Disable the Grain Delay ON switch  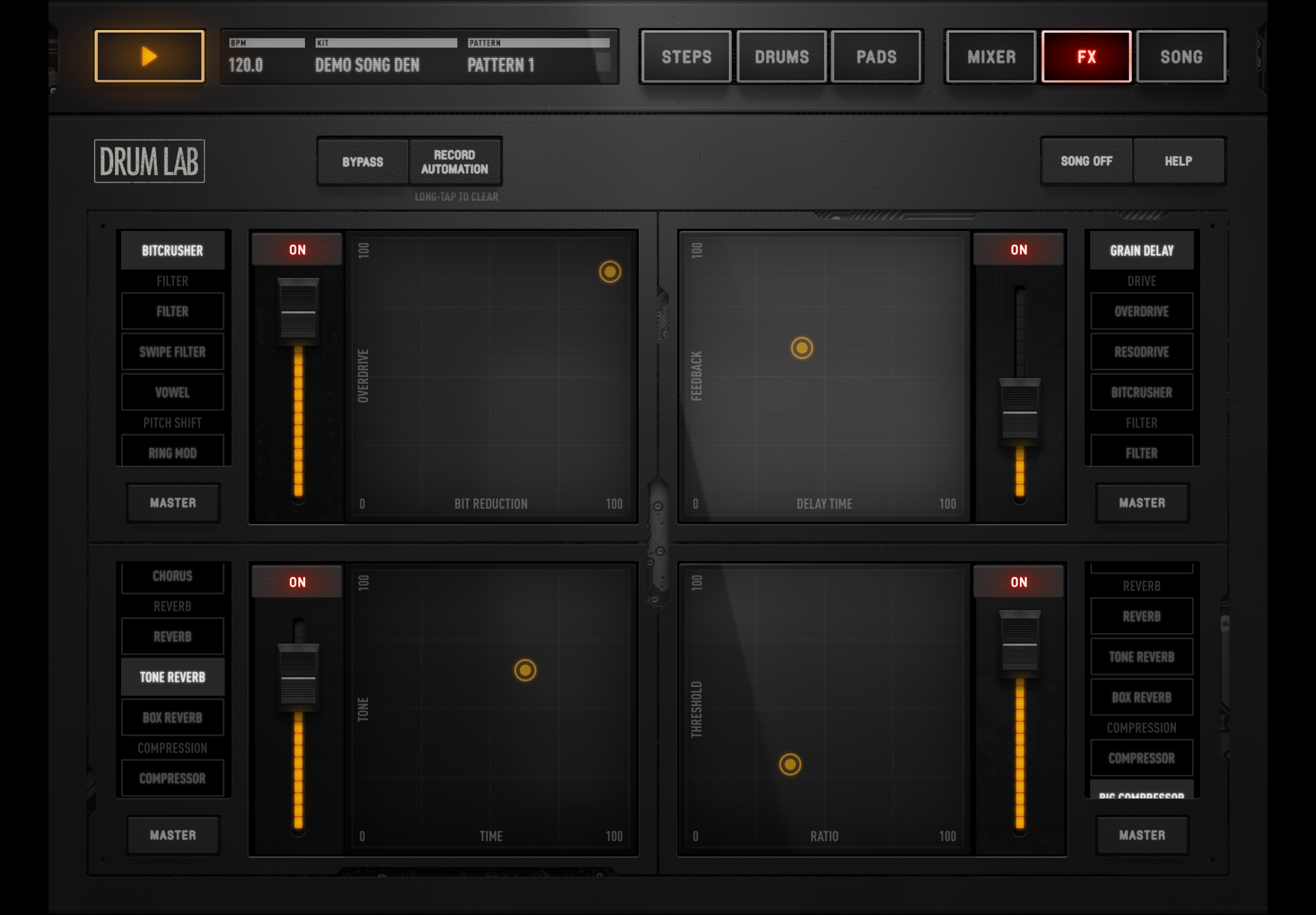pos(1019,249)
